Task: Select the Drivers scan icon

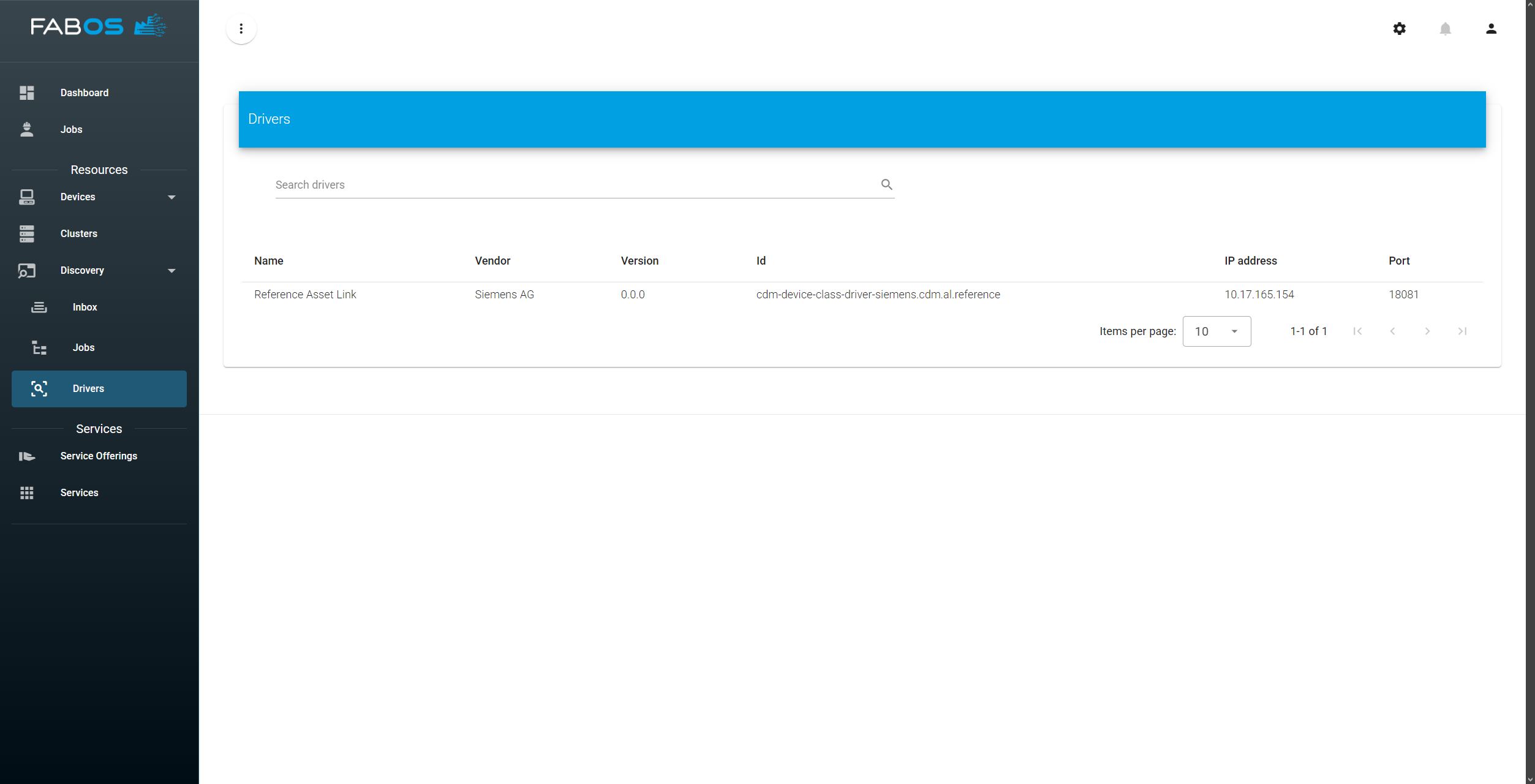Action: pos(39,388)
